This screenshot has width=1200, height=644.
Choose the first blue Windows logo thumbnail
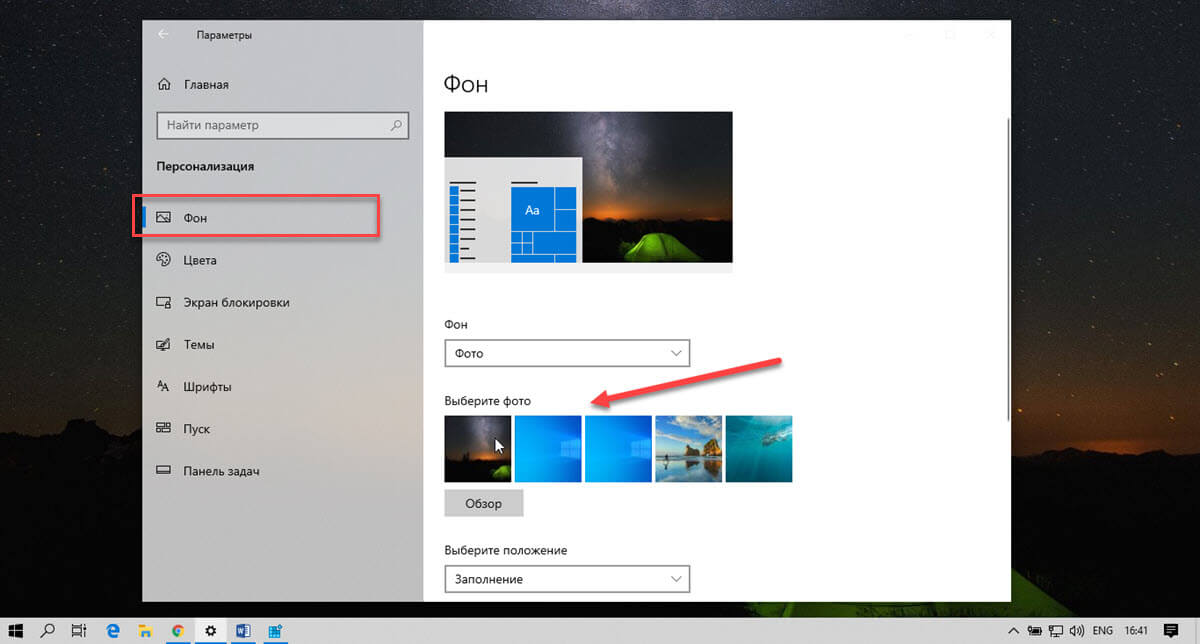tap(548, 449)
